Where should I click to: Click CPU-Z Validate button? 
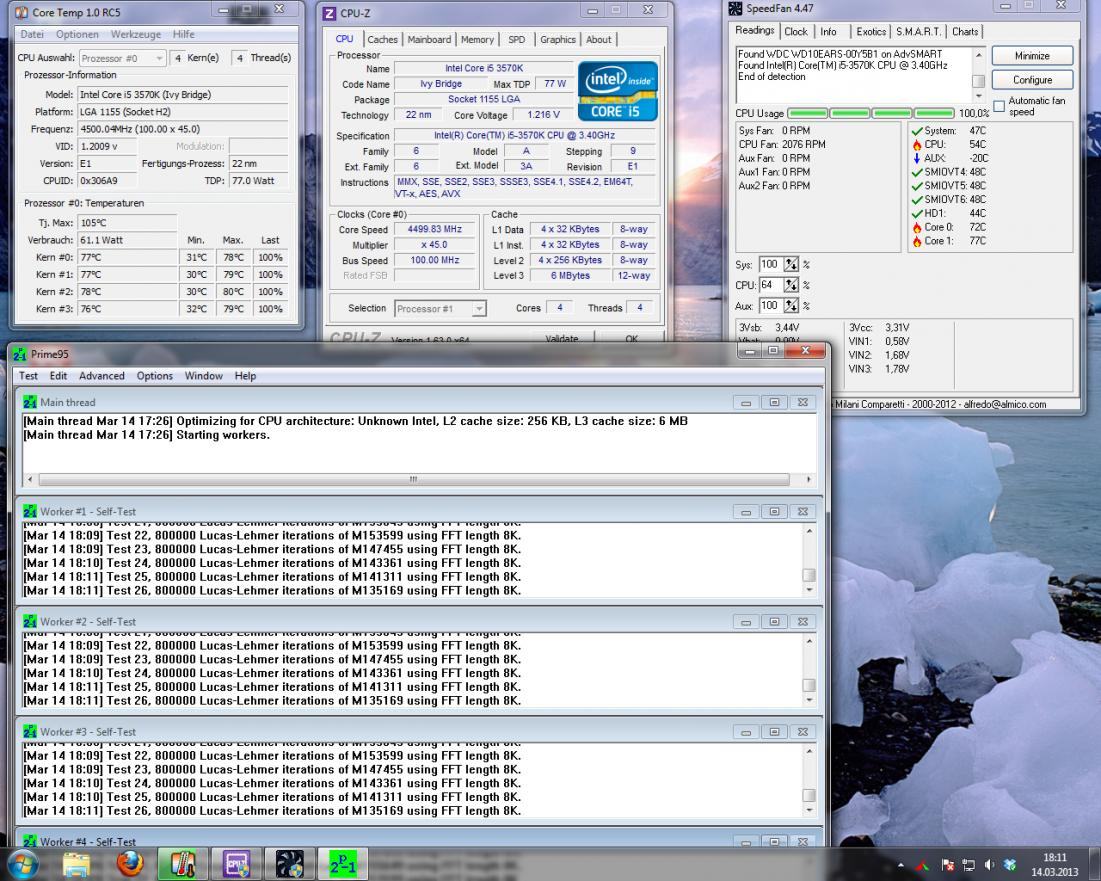(x=562, y=338)
